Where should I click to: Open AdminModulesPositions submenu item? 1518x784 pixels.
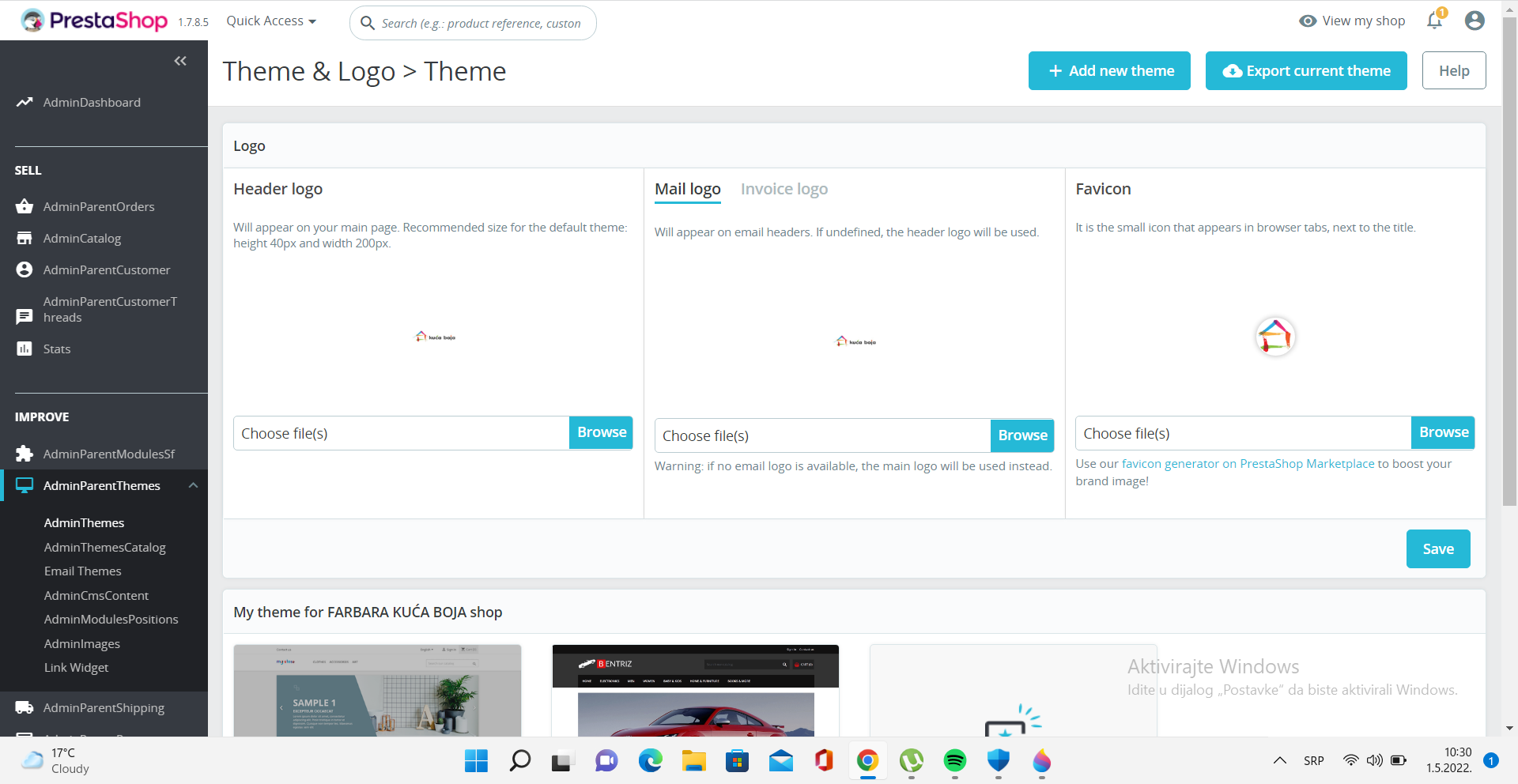[111, 619]
